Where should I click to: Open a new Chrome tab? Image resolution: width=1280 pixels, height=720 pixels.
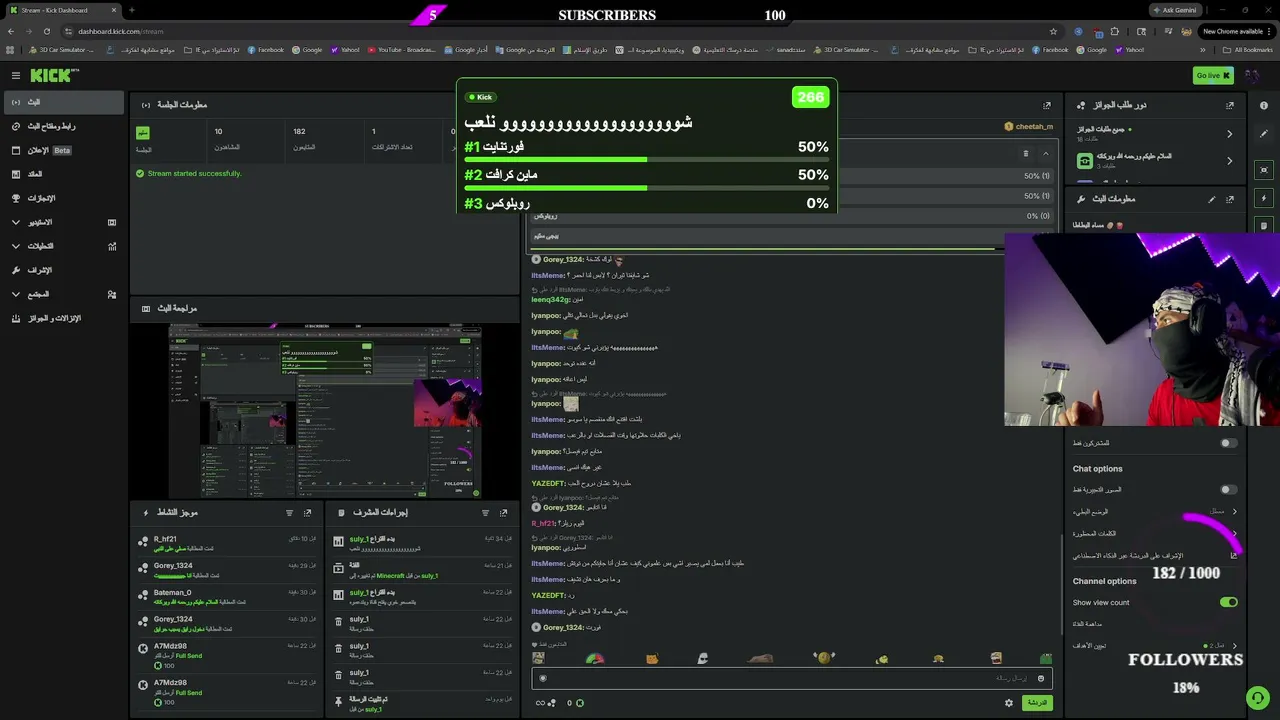coord(131,10)
